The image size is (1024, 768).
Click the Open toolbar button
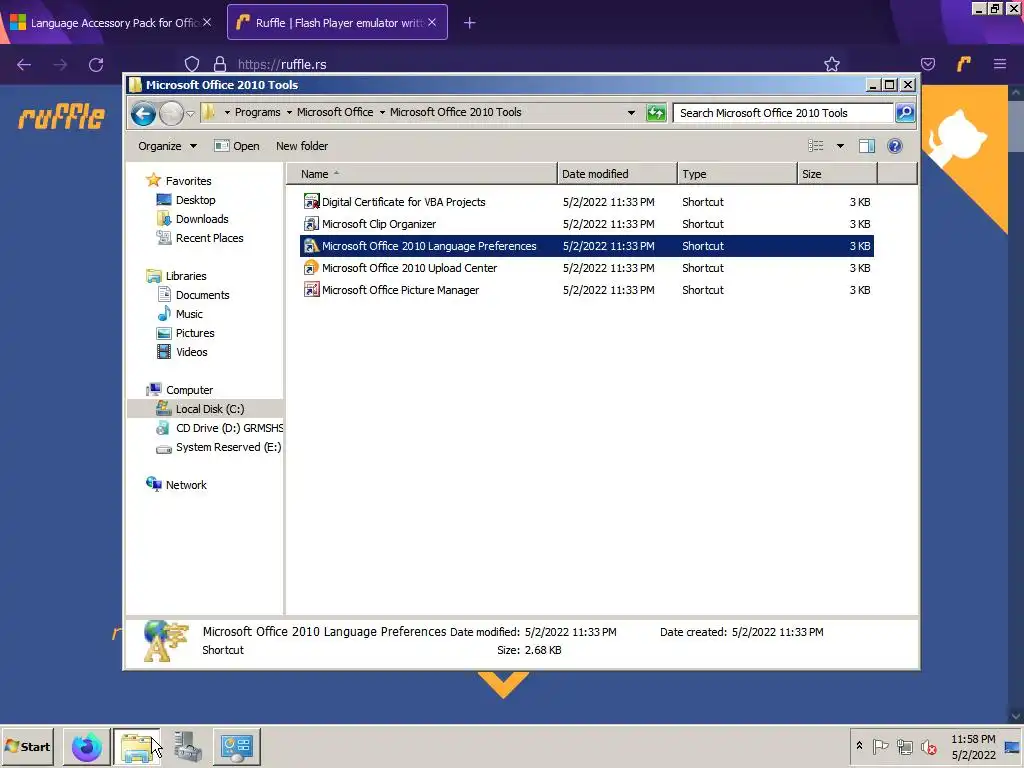(x=236, y=146)
